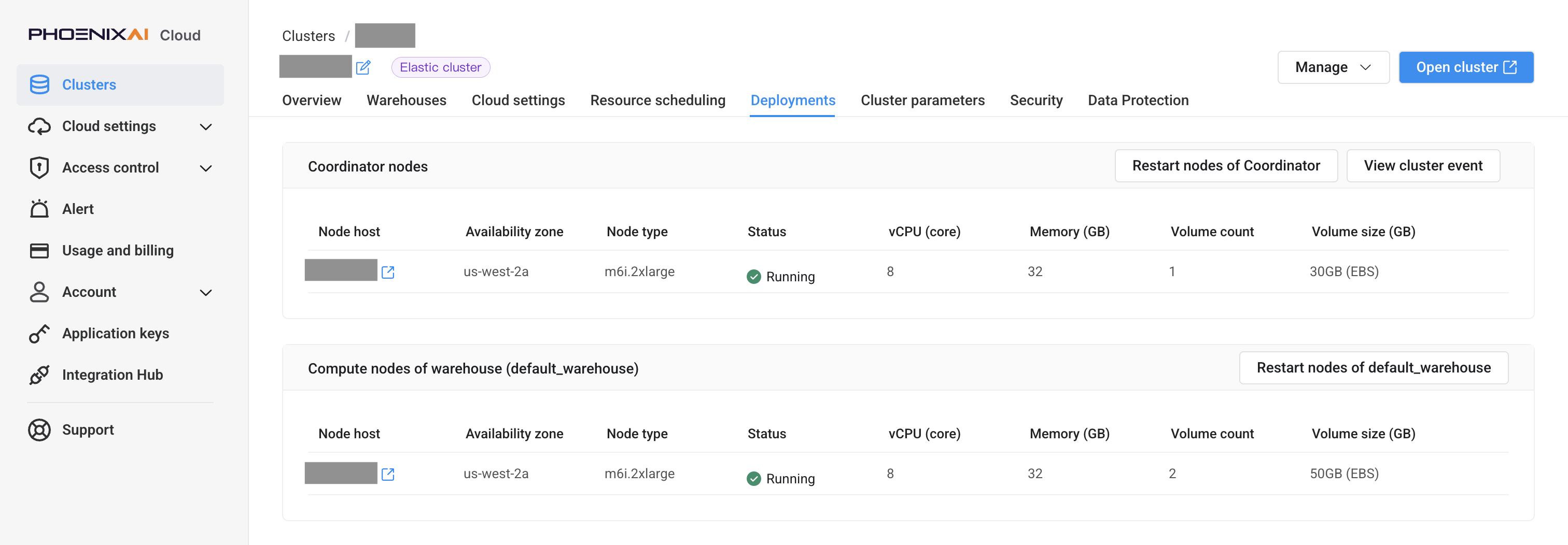Open the default_warehouse compute node host link icon
This screenshot has height=545, width=1568.
click(x=388, y=474)
